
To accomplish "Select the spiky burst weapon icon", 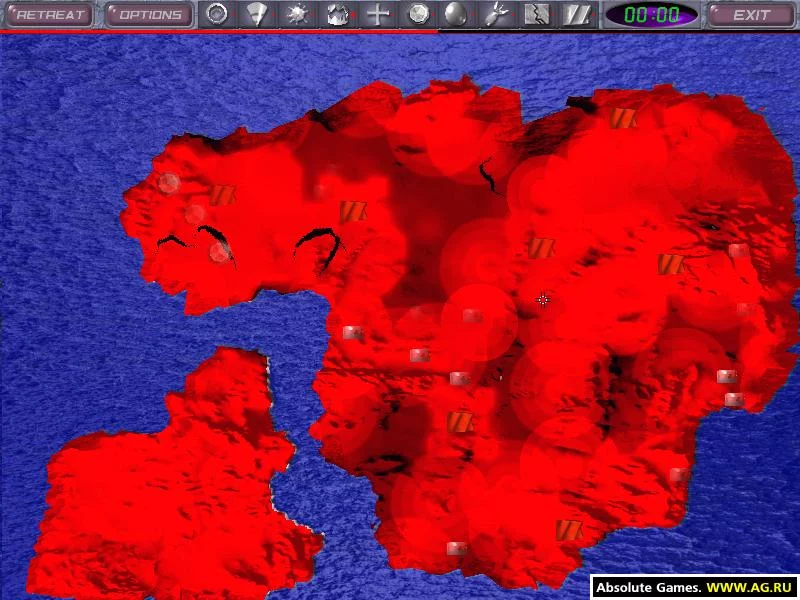I will pyautogui.click(x=296, y=14).
